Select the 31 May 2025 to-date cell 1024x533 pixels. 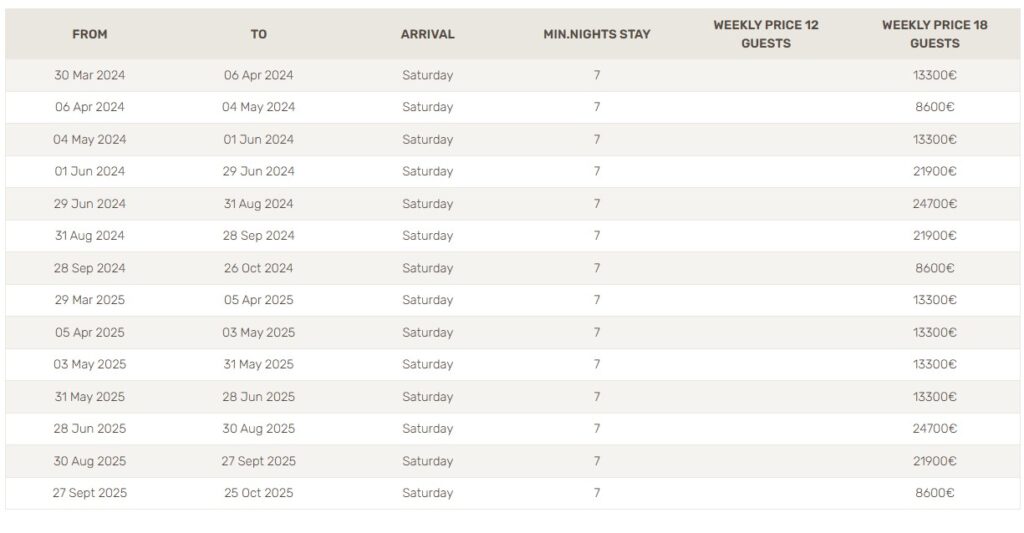coord(259,364)
